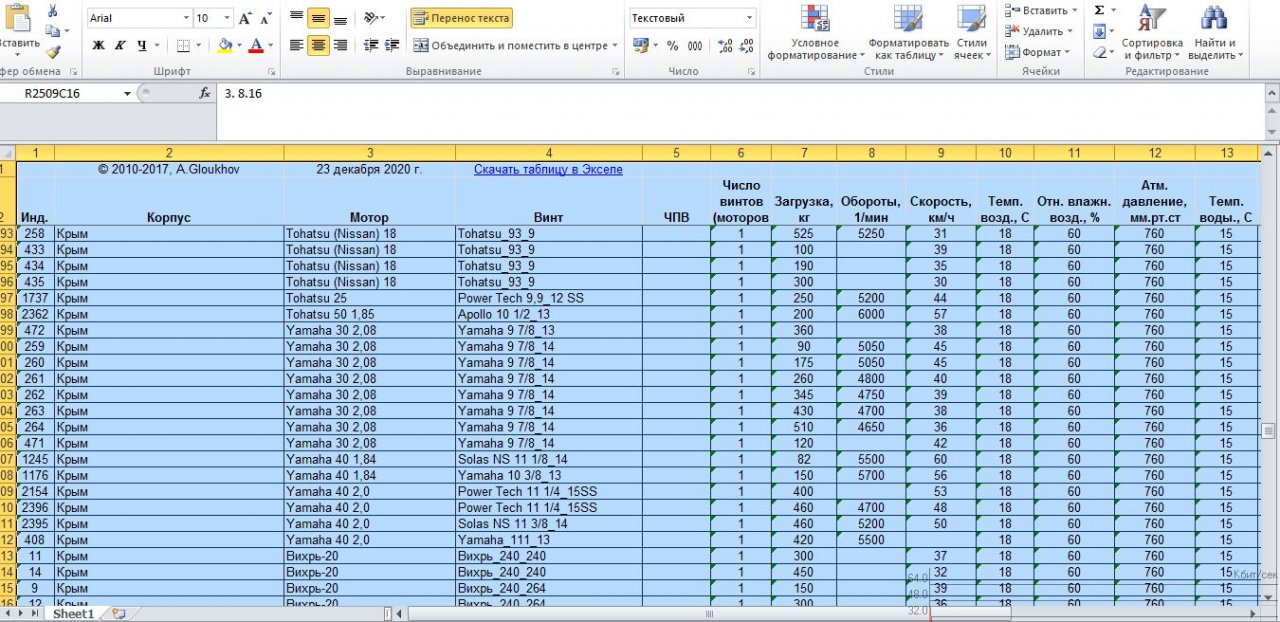Click the AutoSum sigma icon
This screenshot has height=622, width=1280.
click(1099, 10)
